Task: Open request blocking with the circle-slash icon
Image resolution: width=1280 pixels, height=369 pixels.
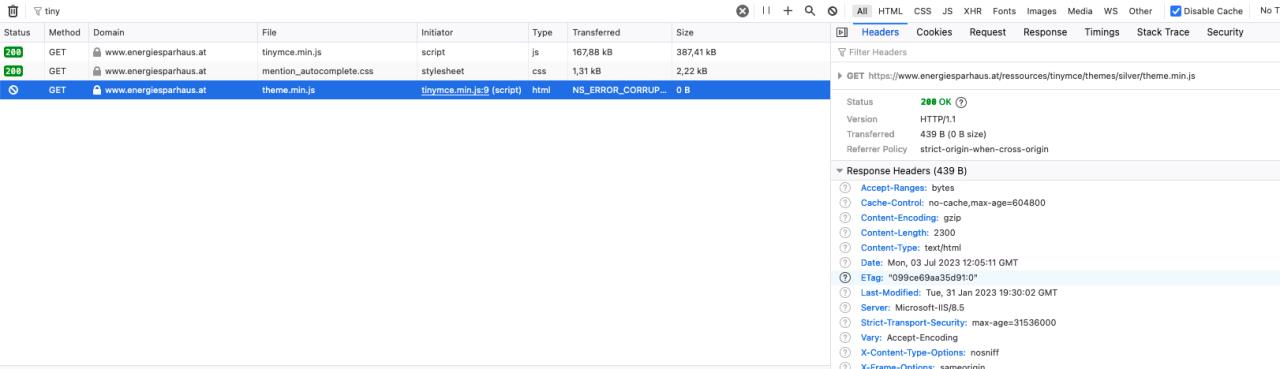Action: 832,11
